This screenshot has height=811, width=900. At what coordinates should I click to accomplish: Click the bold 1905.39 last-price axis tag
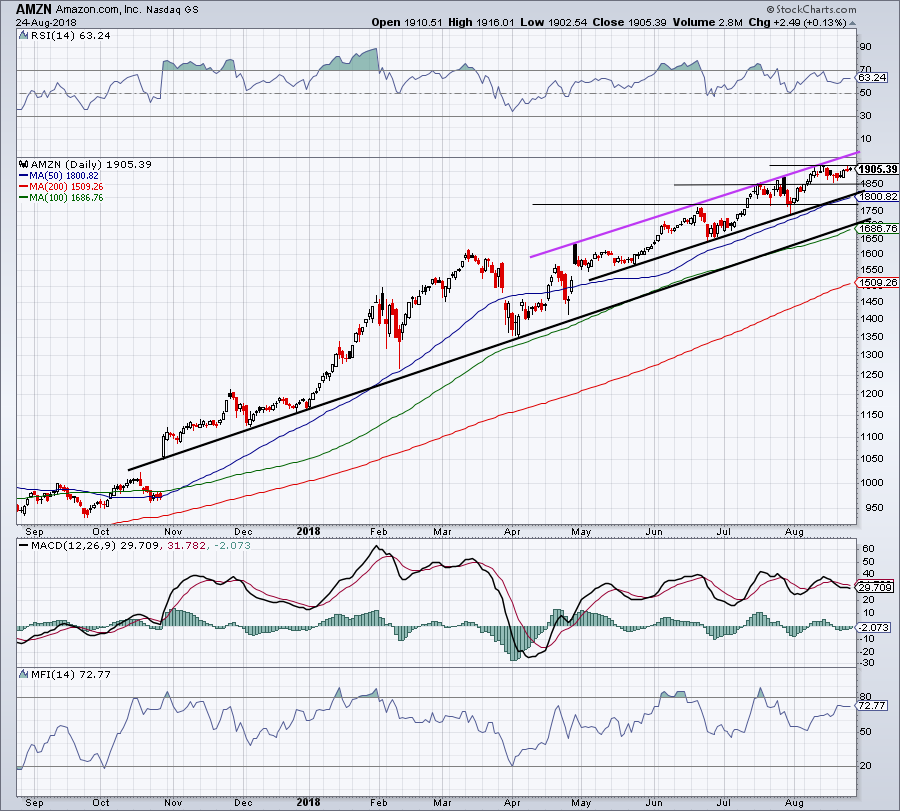[877, 169]
